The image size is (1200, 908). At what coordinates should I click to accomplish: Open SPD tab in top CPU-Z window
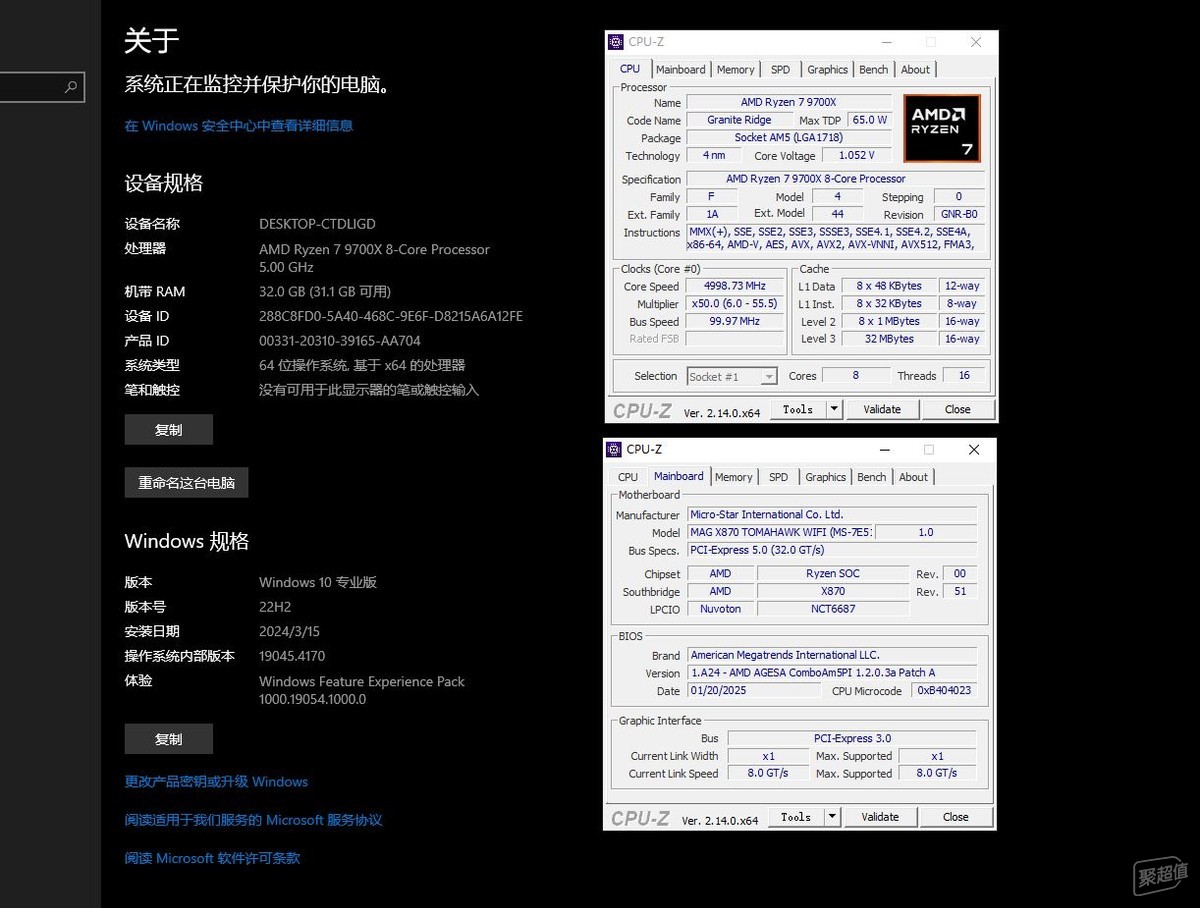pos(780,70)
